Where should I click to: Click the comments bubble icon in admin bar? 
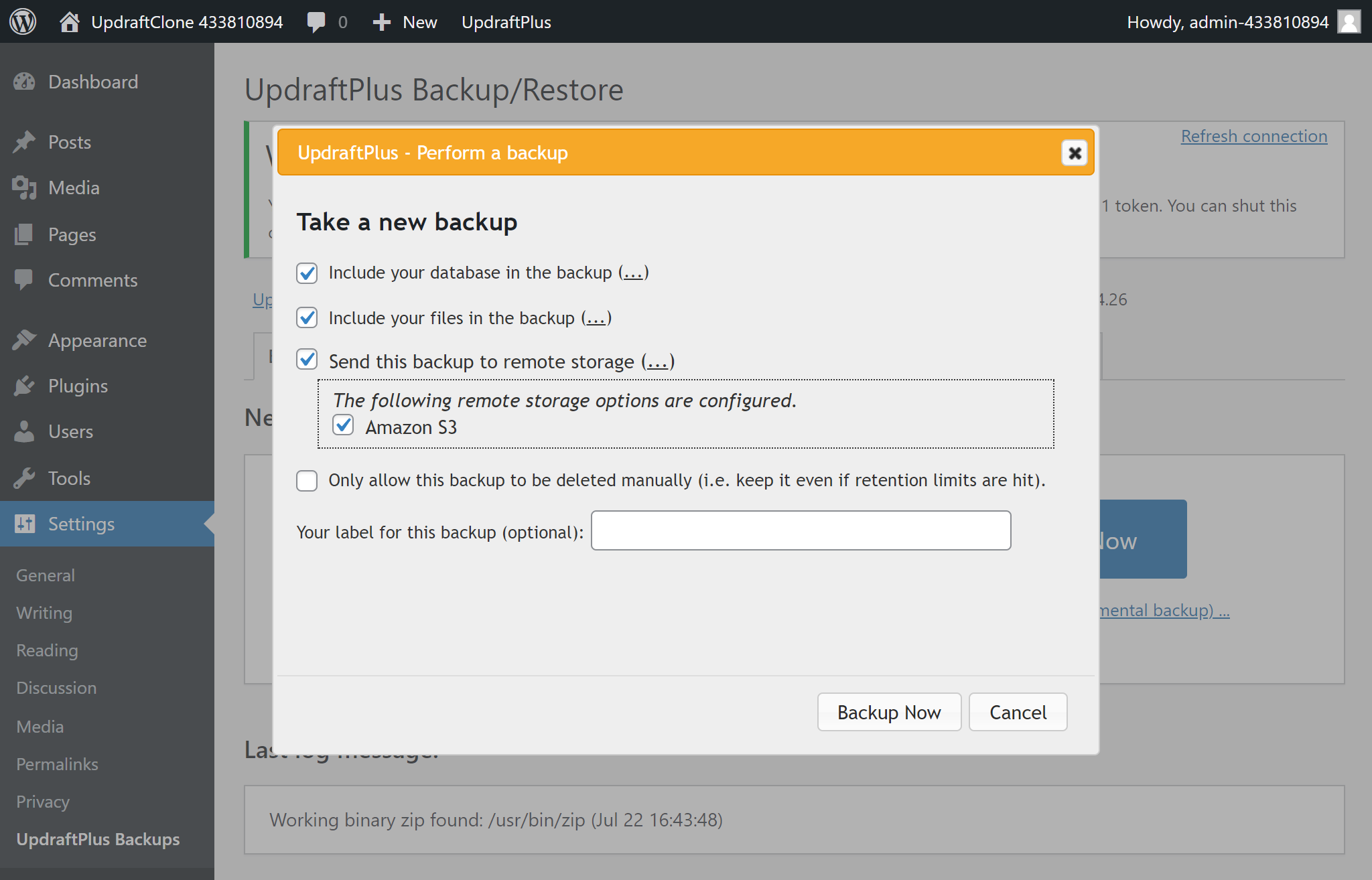(x=316, y=22)
